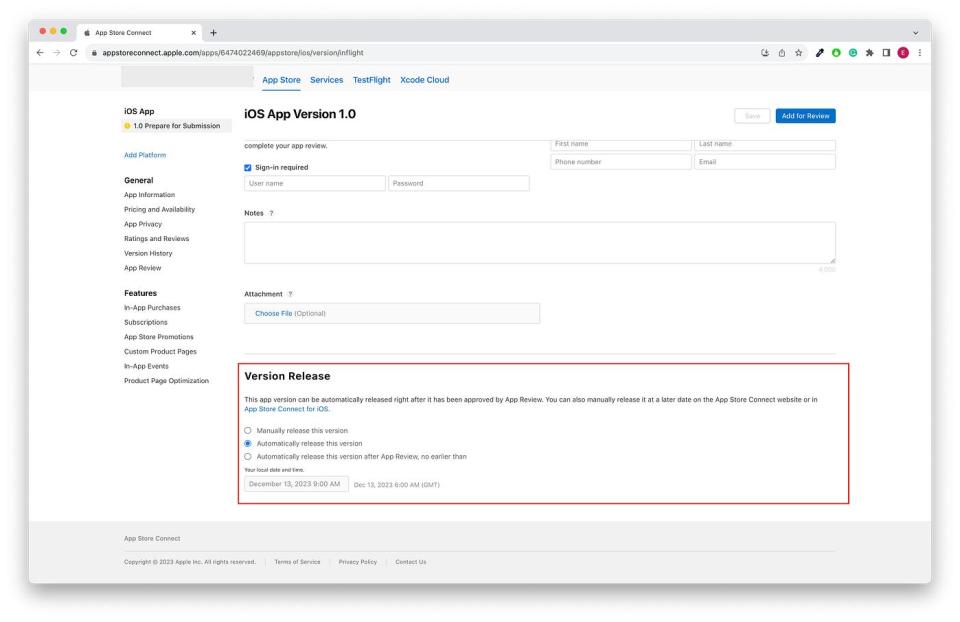Click the padlock site info icon
Image resolution: width=960 pixels, height=622 pixels.
click(x=94, y=53)
